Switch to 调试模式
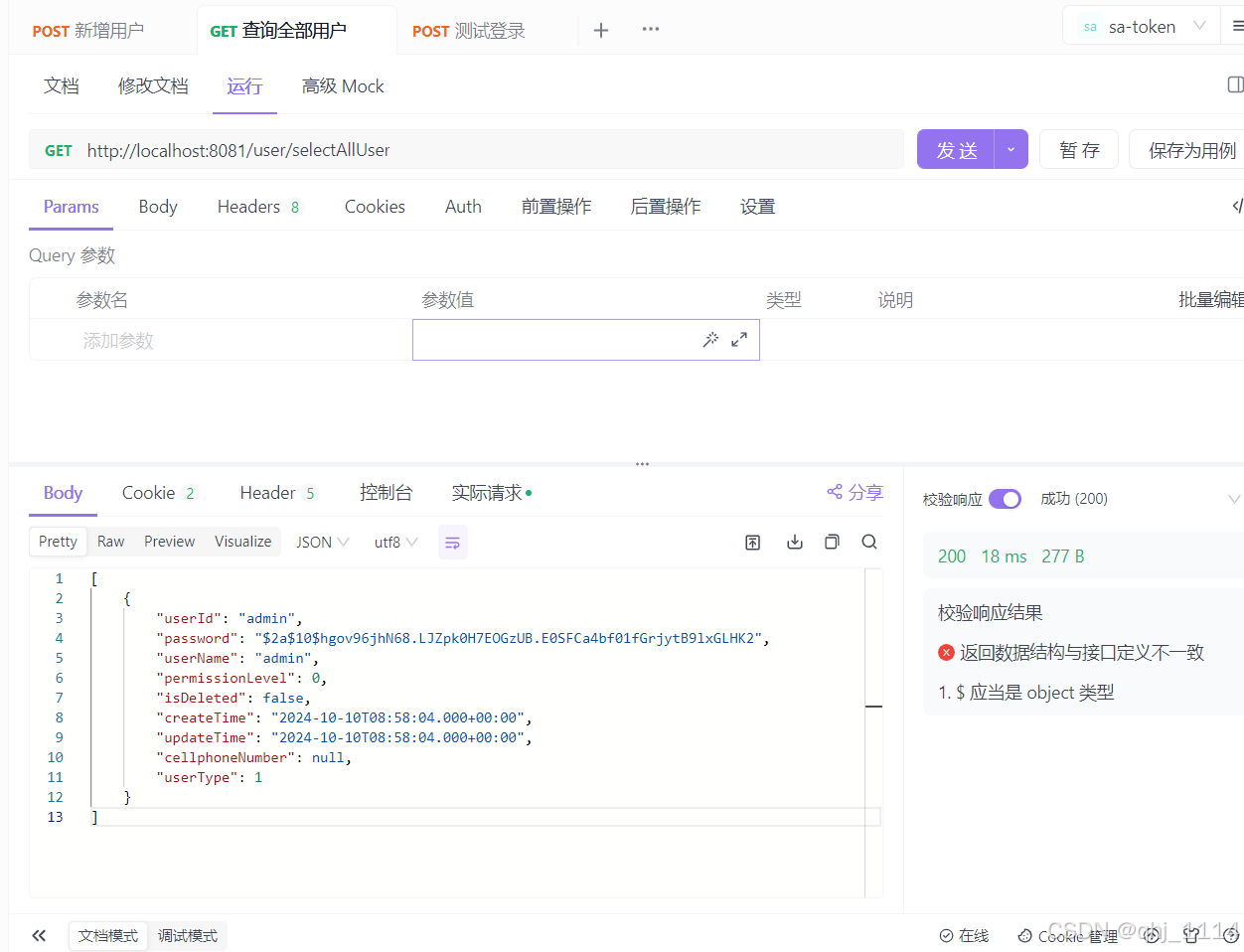Viewport: 1244px width, 952px height. [188, 935]
